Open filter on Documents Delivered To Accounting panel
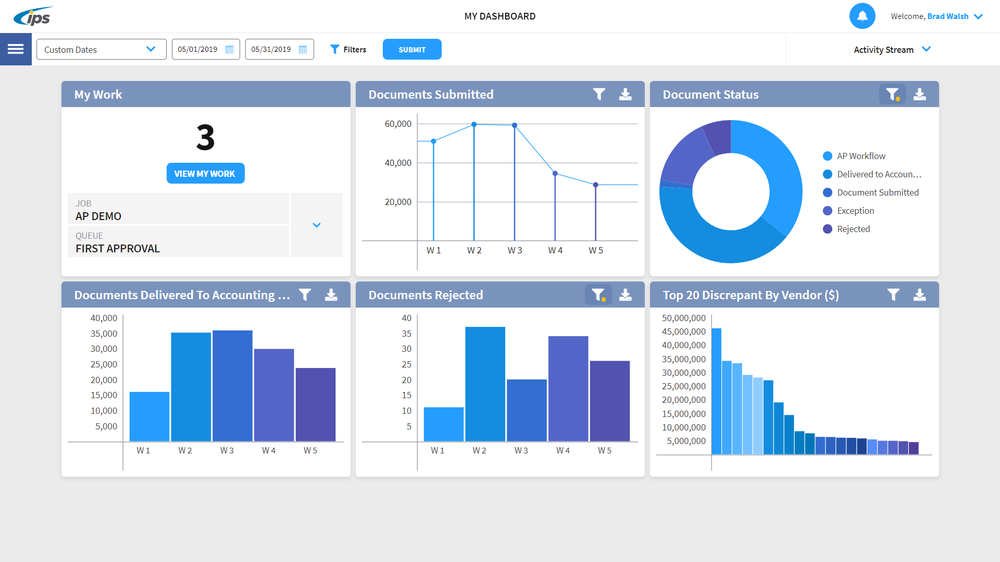1000x562 pixels. (x=305, y=295)
